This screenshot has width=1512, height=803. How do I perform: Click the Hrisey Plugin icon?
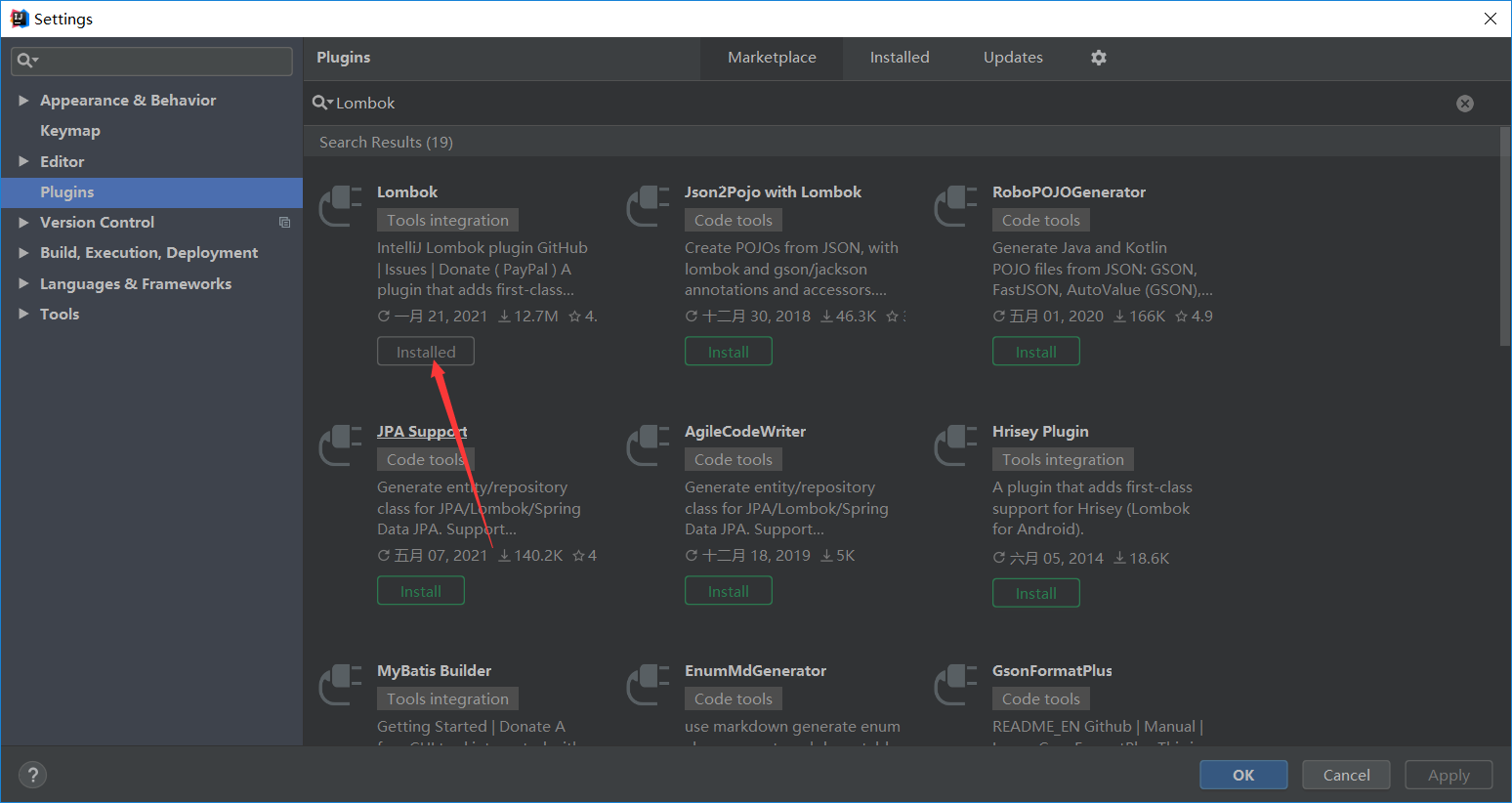coord(956,444)
